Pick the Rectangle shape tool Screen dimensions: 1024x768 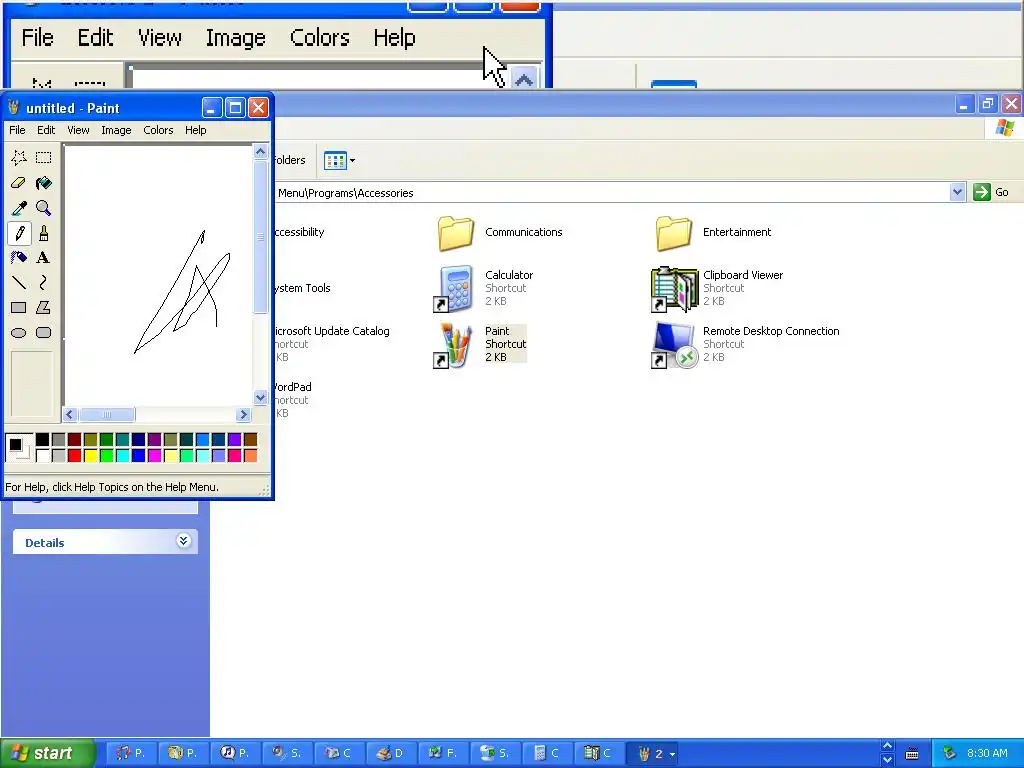coord(19,308)
